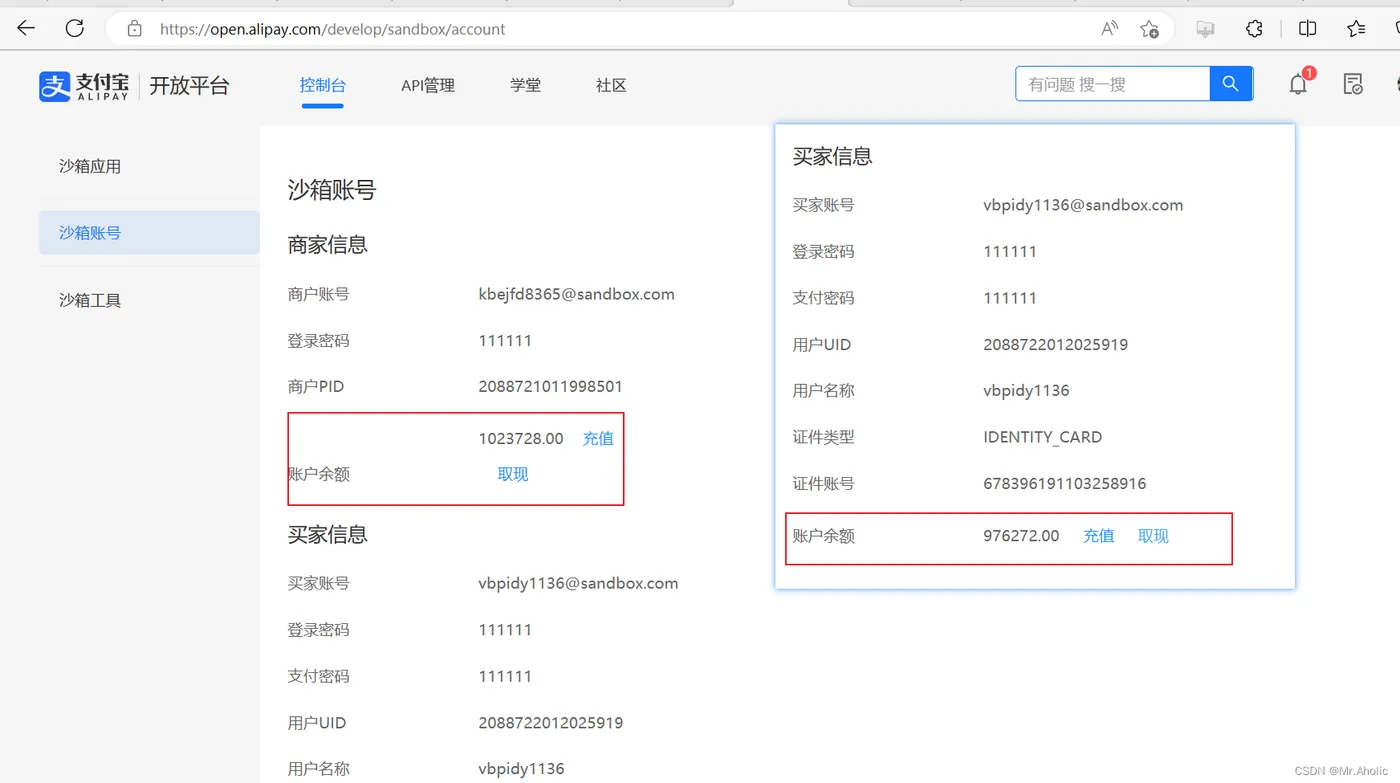Image resolution: width=1400 pixels, height=783 pixels.
Task: Click the greyed-out toolbar icon beside extensions
Action: 1205,29
